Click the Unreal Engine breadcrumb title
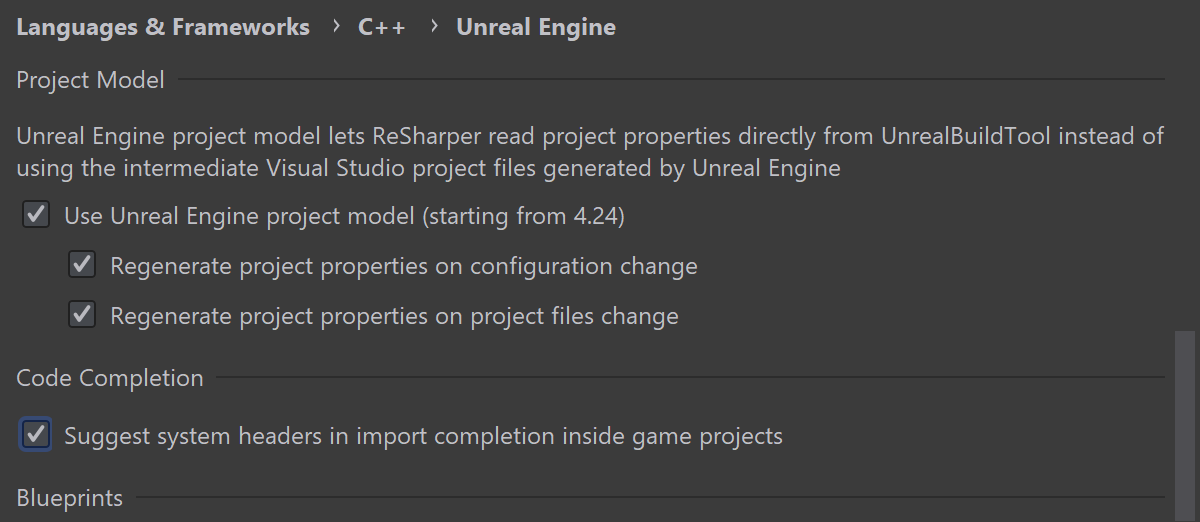 coord(536,27)
